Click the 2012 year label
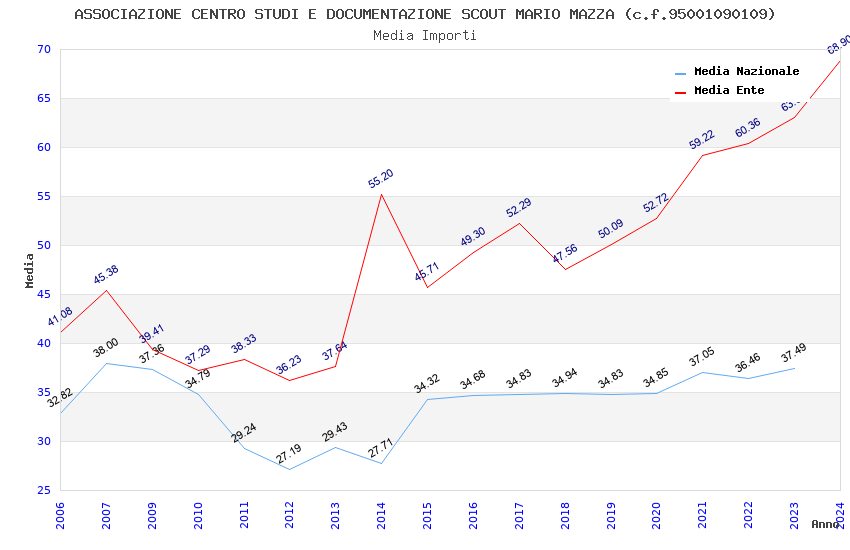850x550 pixels. (x=290, y=515)
